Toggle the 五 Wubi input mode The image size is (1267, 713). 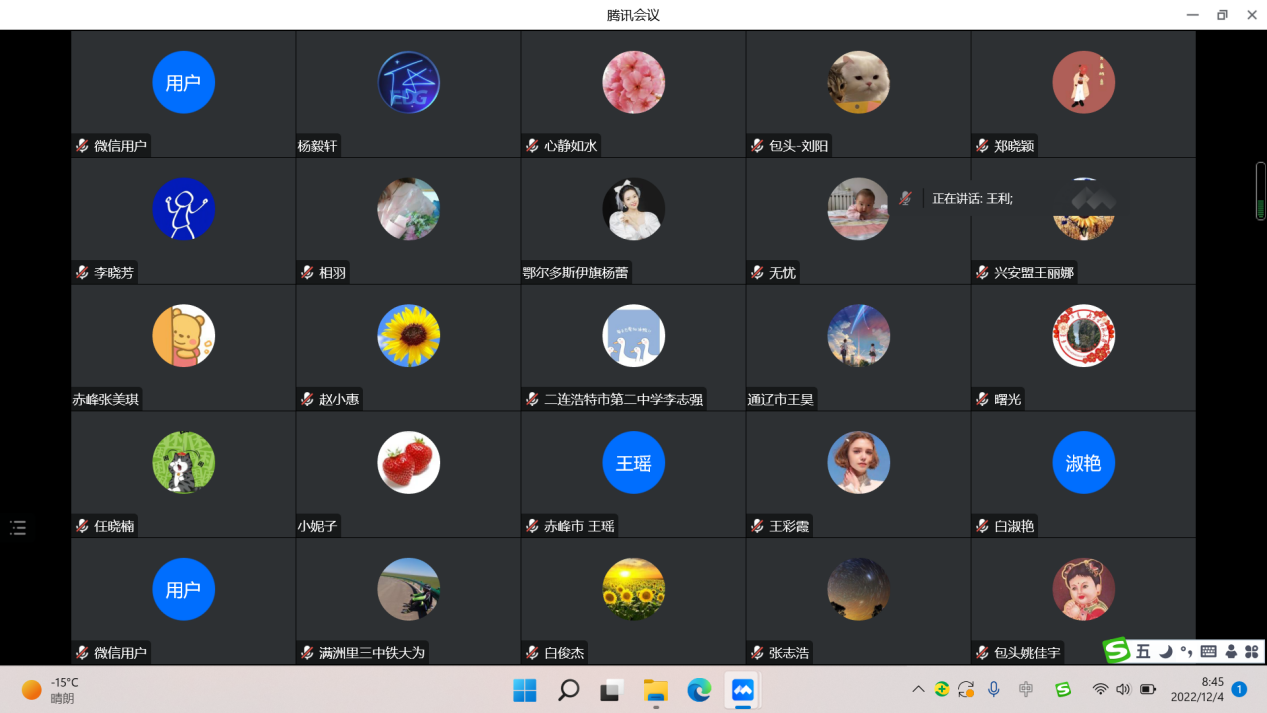click(x=1142, y=652)
